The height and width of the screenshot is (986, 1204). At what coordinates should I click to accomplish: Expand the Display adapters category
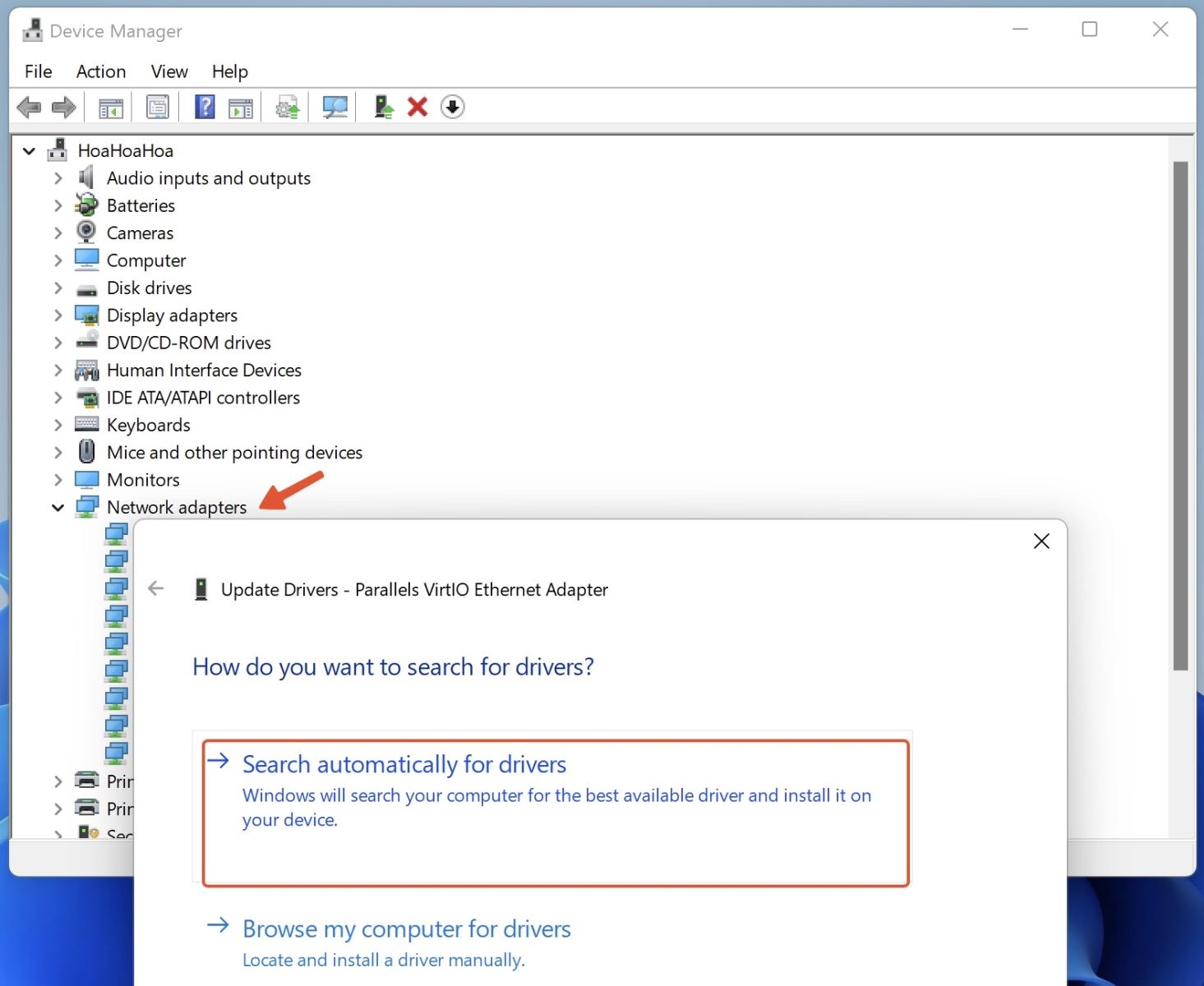[58, 315]
